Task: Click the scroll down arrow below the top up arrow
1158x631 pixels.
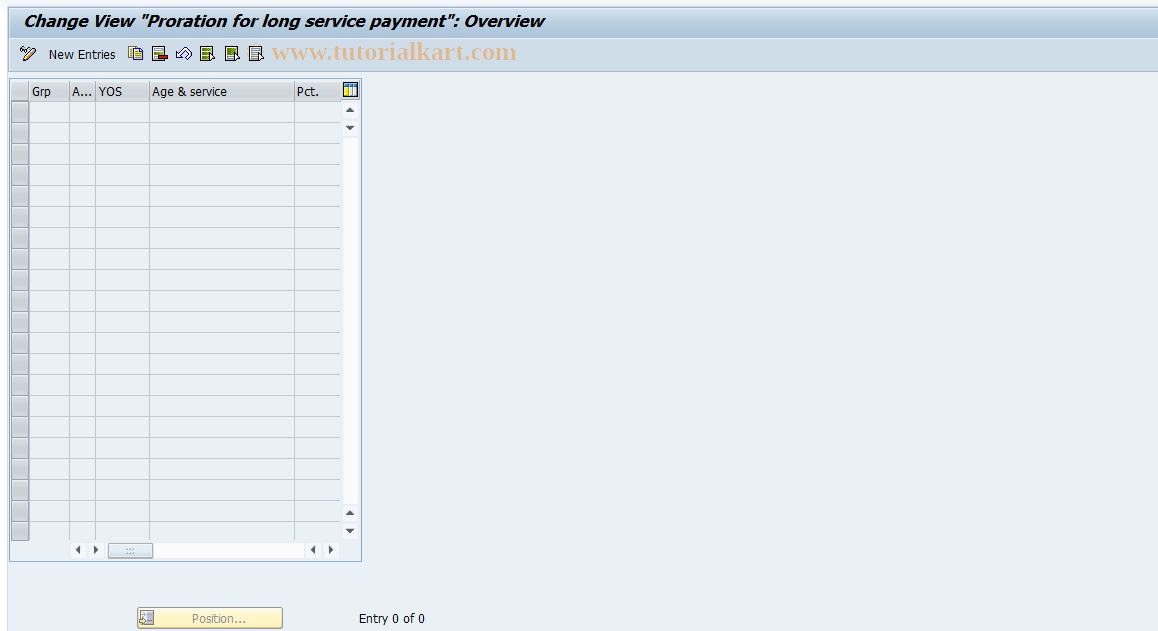Action: [350, 128]
